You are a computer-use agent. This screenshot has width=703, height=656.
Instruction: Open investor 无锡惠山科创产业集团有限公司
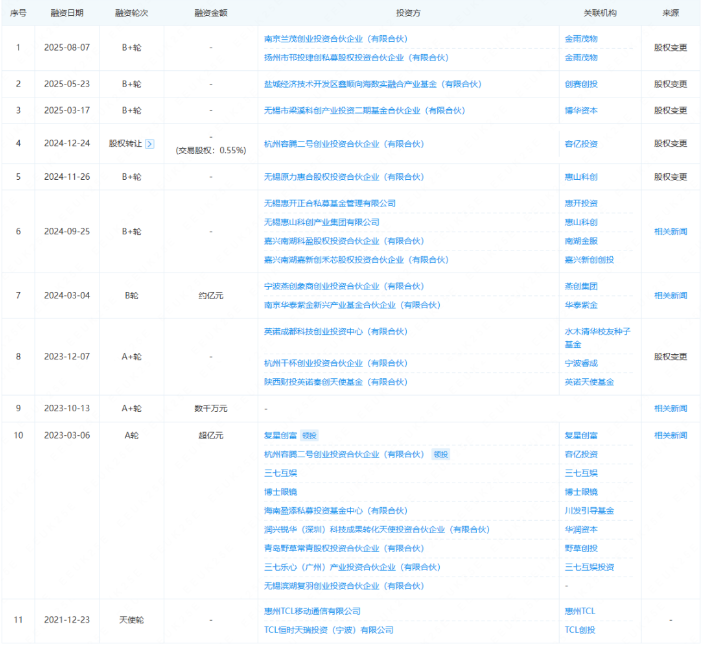[x=321, y=222]
